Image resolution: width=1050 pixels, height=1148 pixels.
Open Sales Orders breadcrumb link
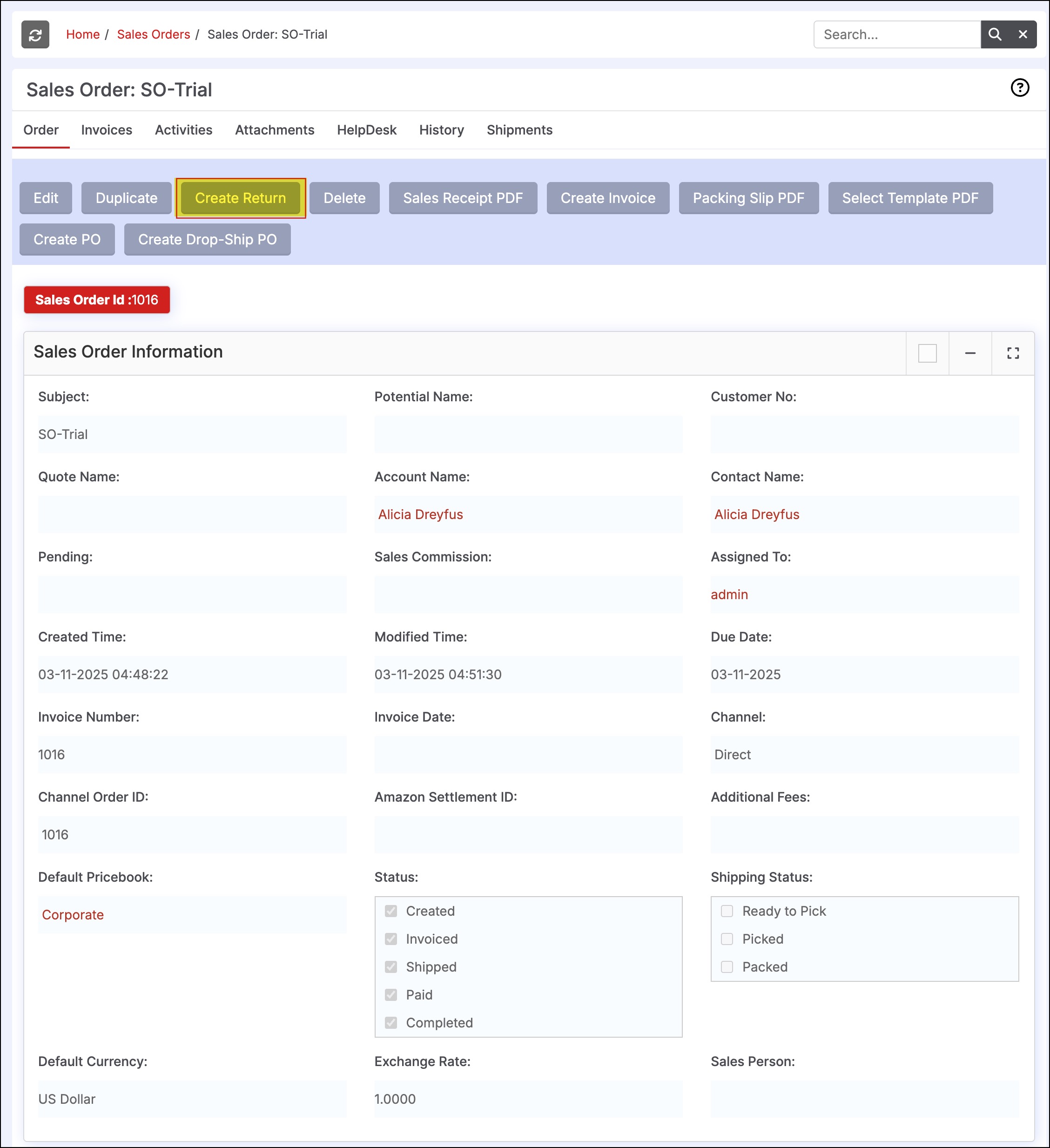tap(153, 34)
